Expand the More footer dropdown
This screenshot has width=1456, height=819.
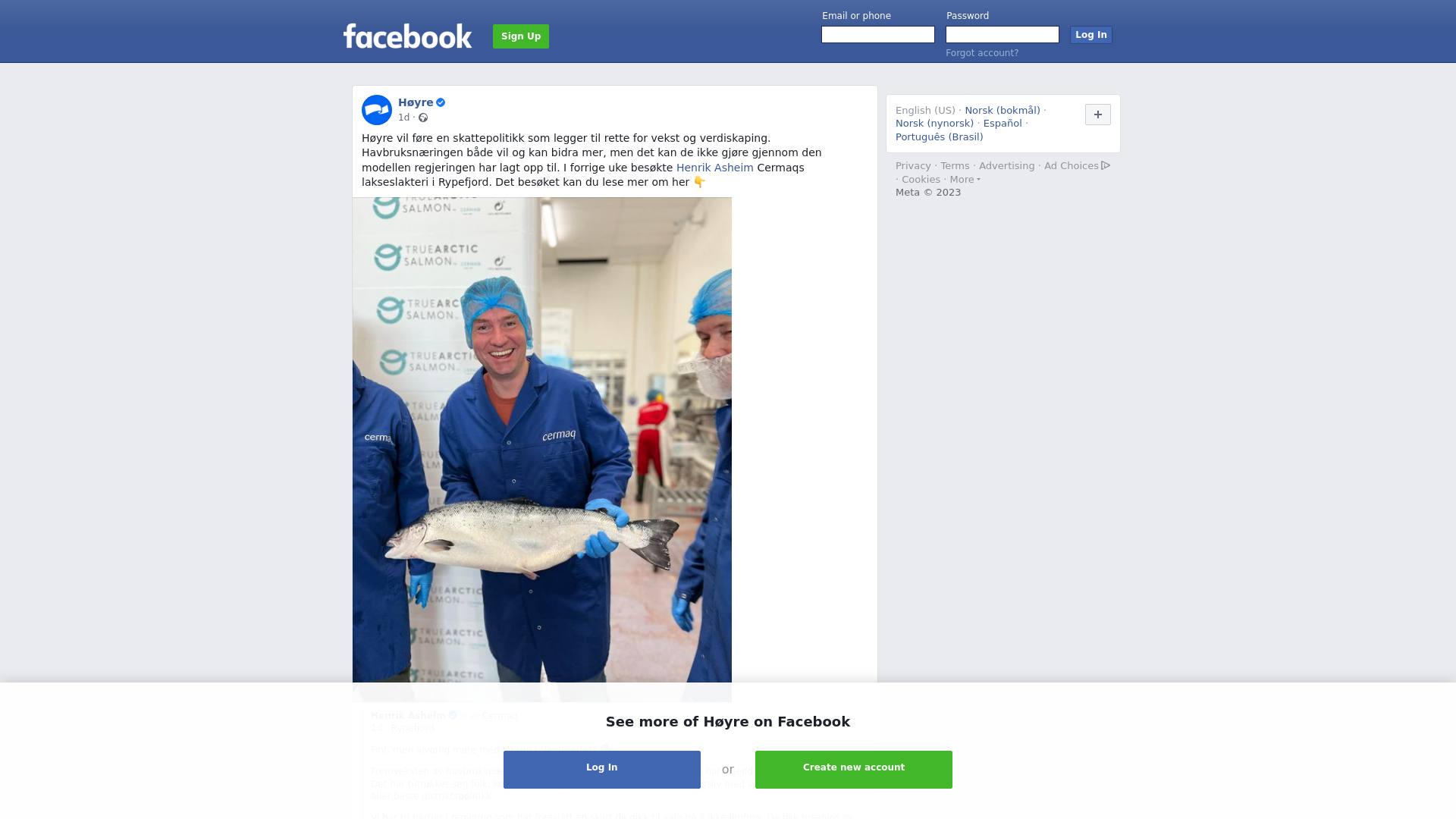tap(965, 180)
